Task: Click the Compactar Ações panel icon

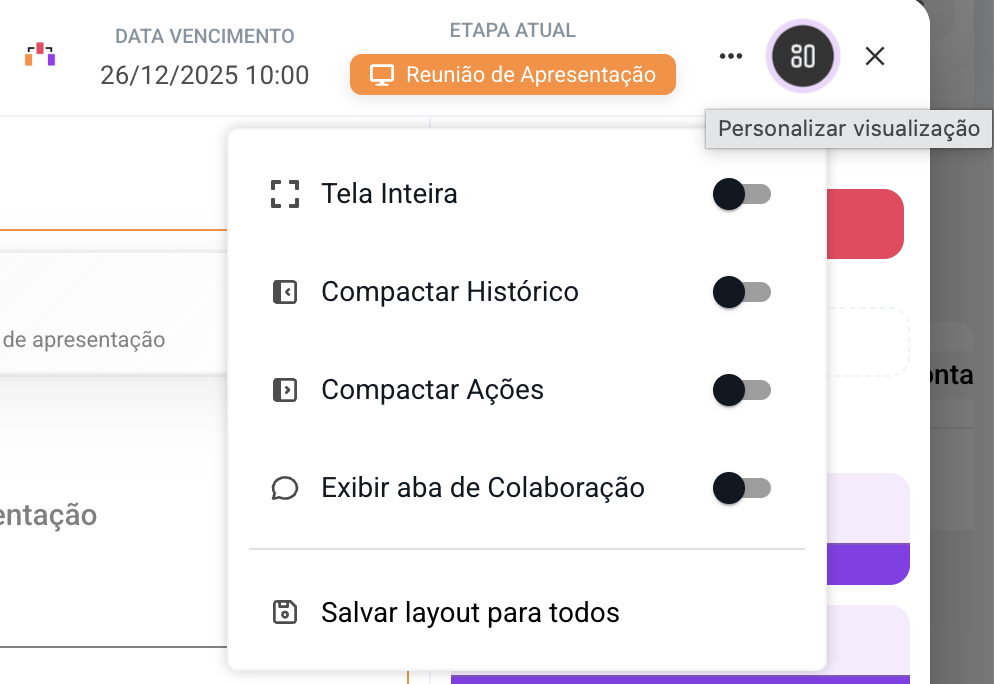Action: (x=285, y=390)
